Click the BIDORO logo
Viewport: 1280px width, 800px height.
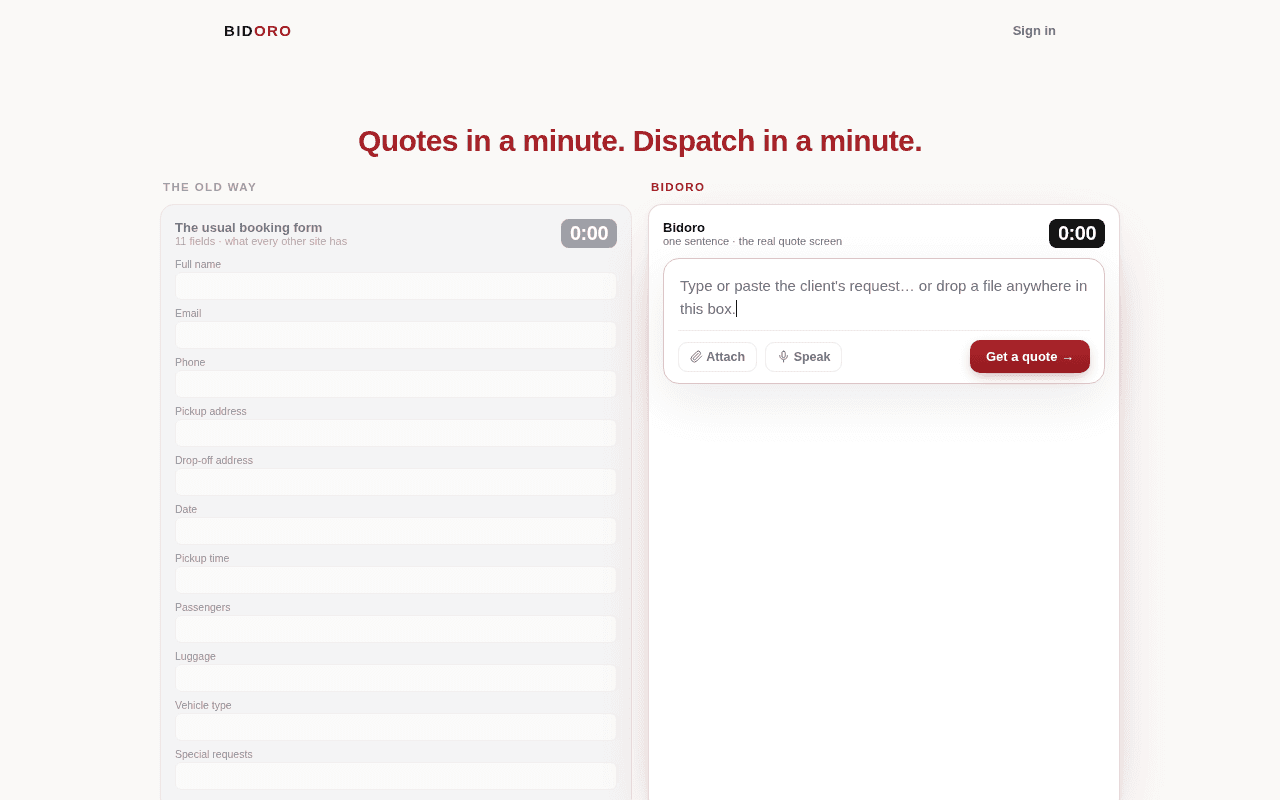[x=258, y=31]
